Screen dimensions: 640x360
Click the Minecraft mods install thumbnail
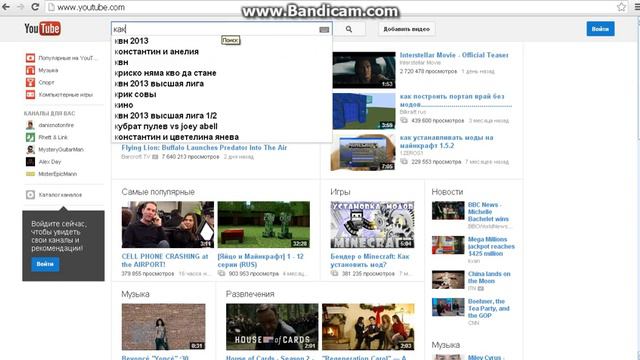(364, 152)
